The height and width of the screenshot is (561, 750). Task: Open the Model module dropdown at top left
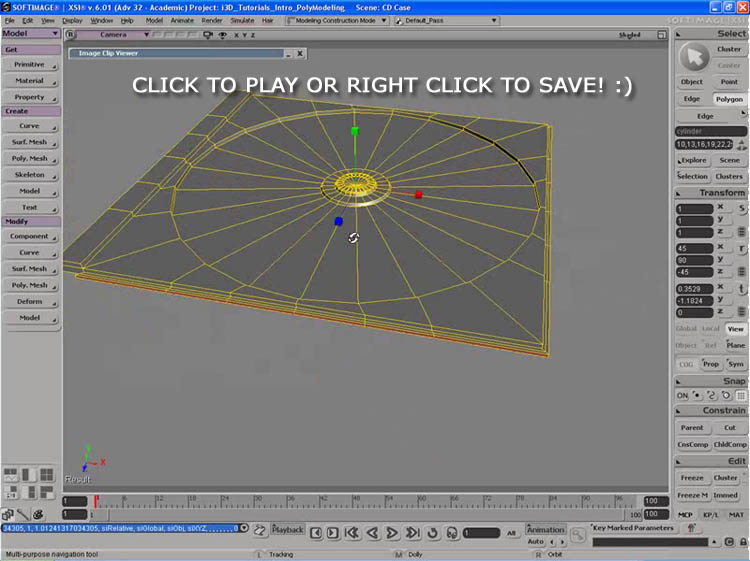point(30,33)
